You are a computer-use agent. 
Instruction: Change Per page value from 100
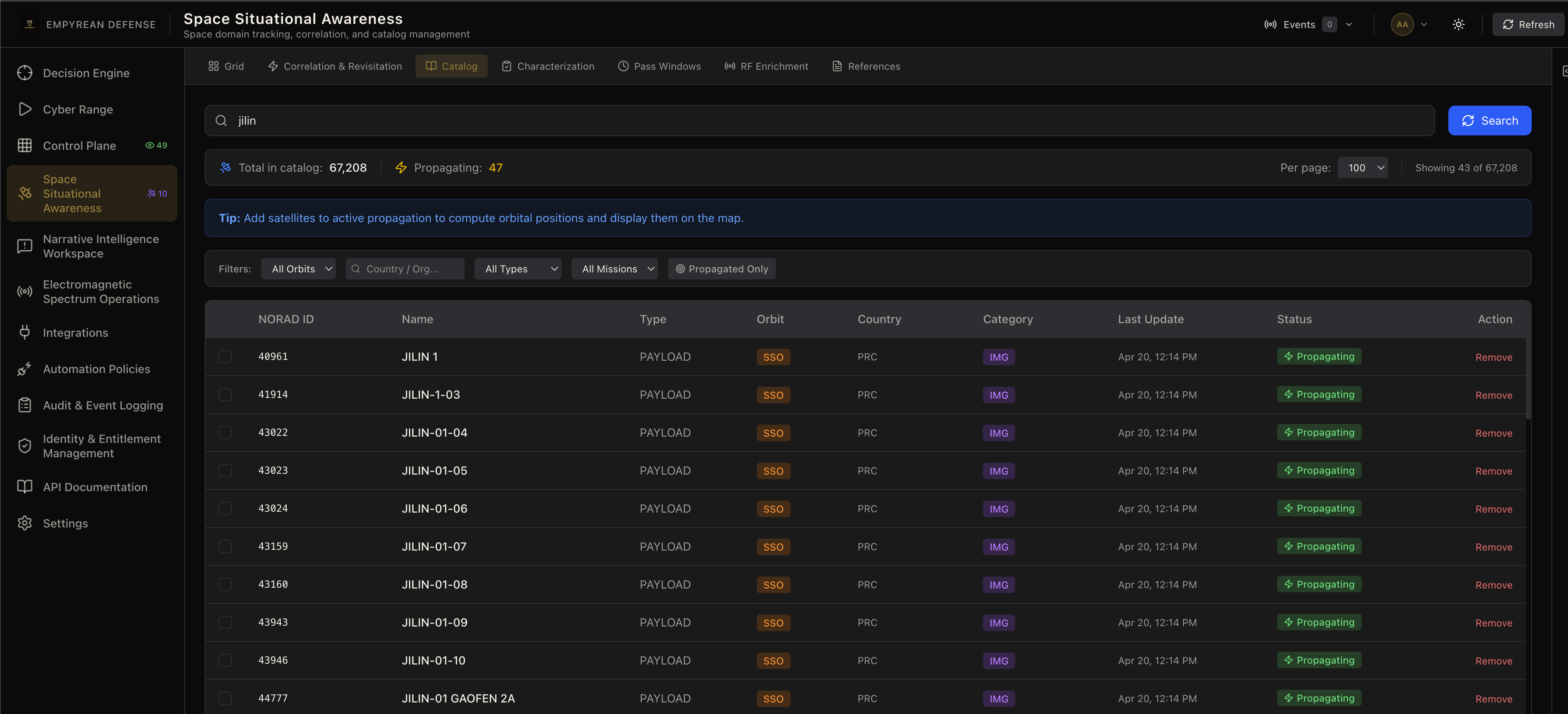[1362, 168]
